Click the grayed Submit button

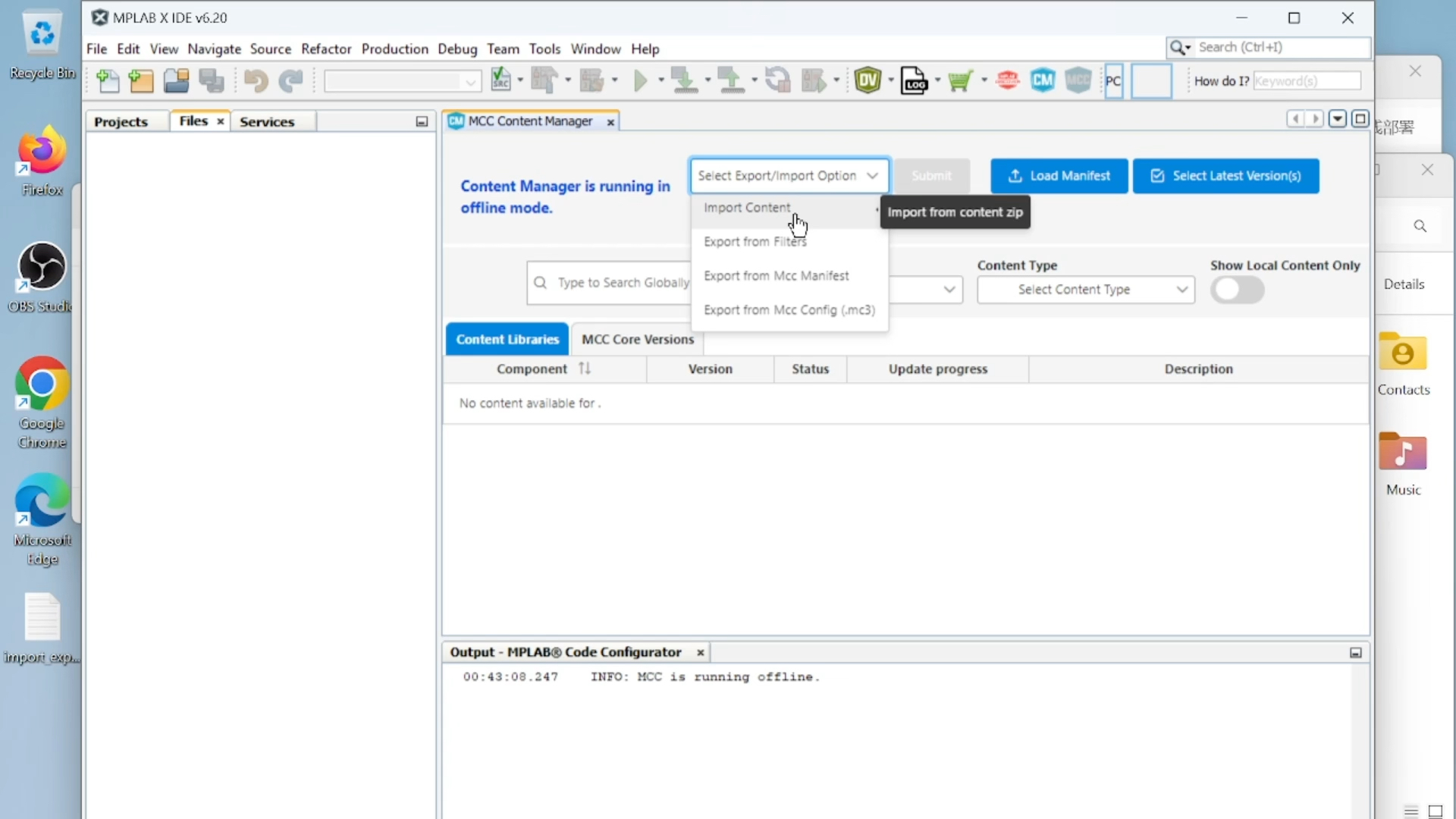click(x=931, y=176)
